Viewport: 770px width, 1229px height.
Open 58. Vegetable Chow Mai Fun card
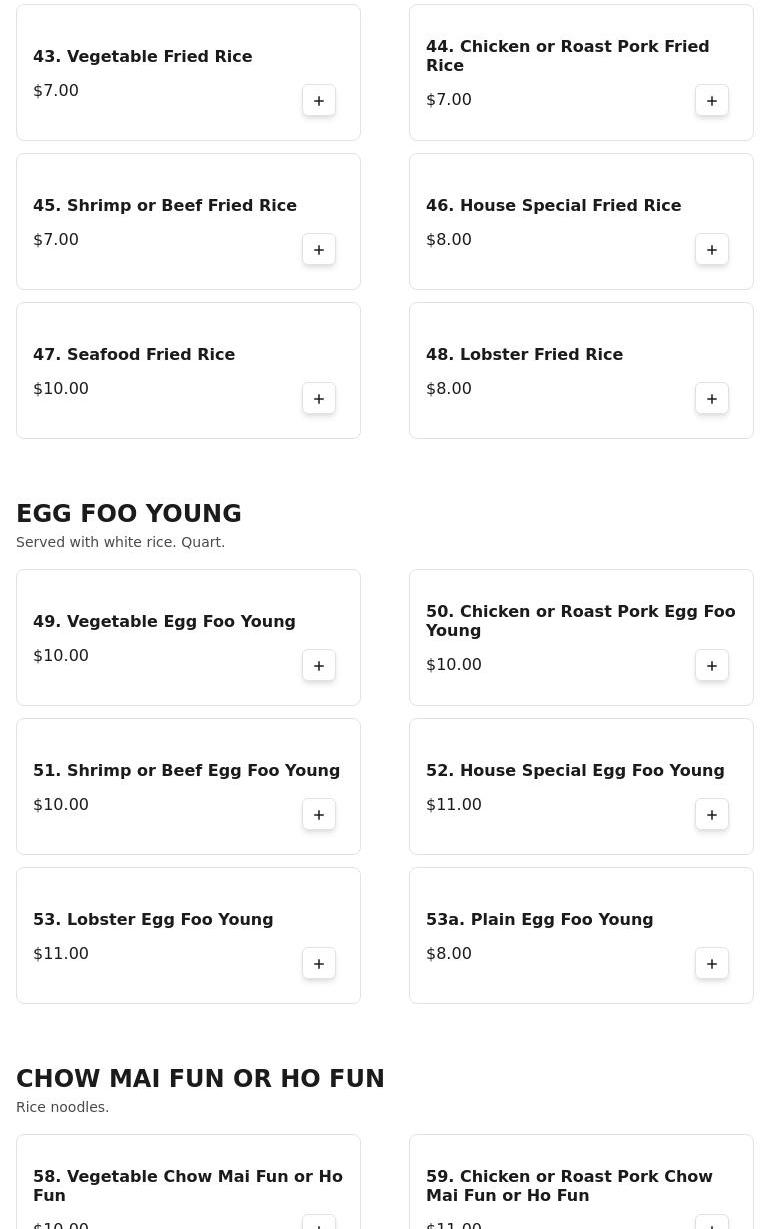pos(188,1182)
